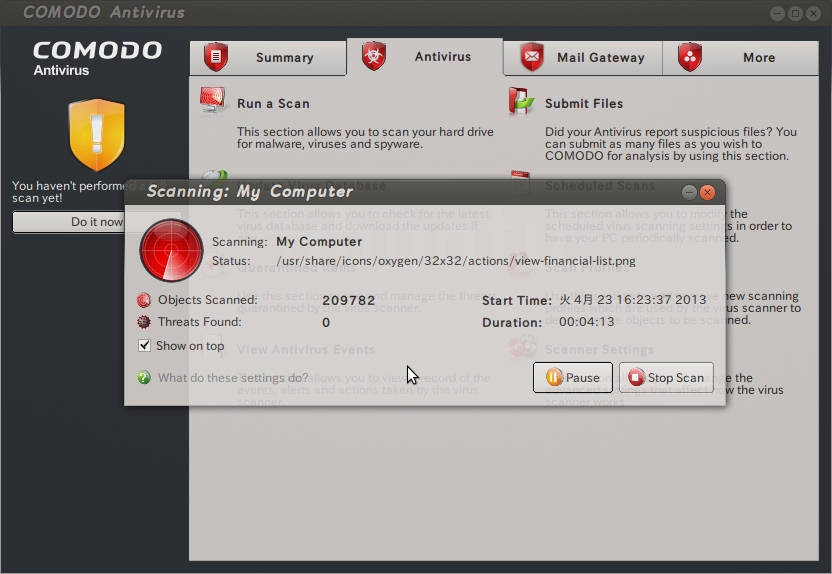Open the Submit Files section
This screenshot has width=832, height=574.
click(x=584, y=103)
